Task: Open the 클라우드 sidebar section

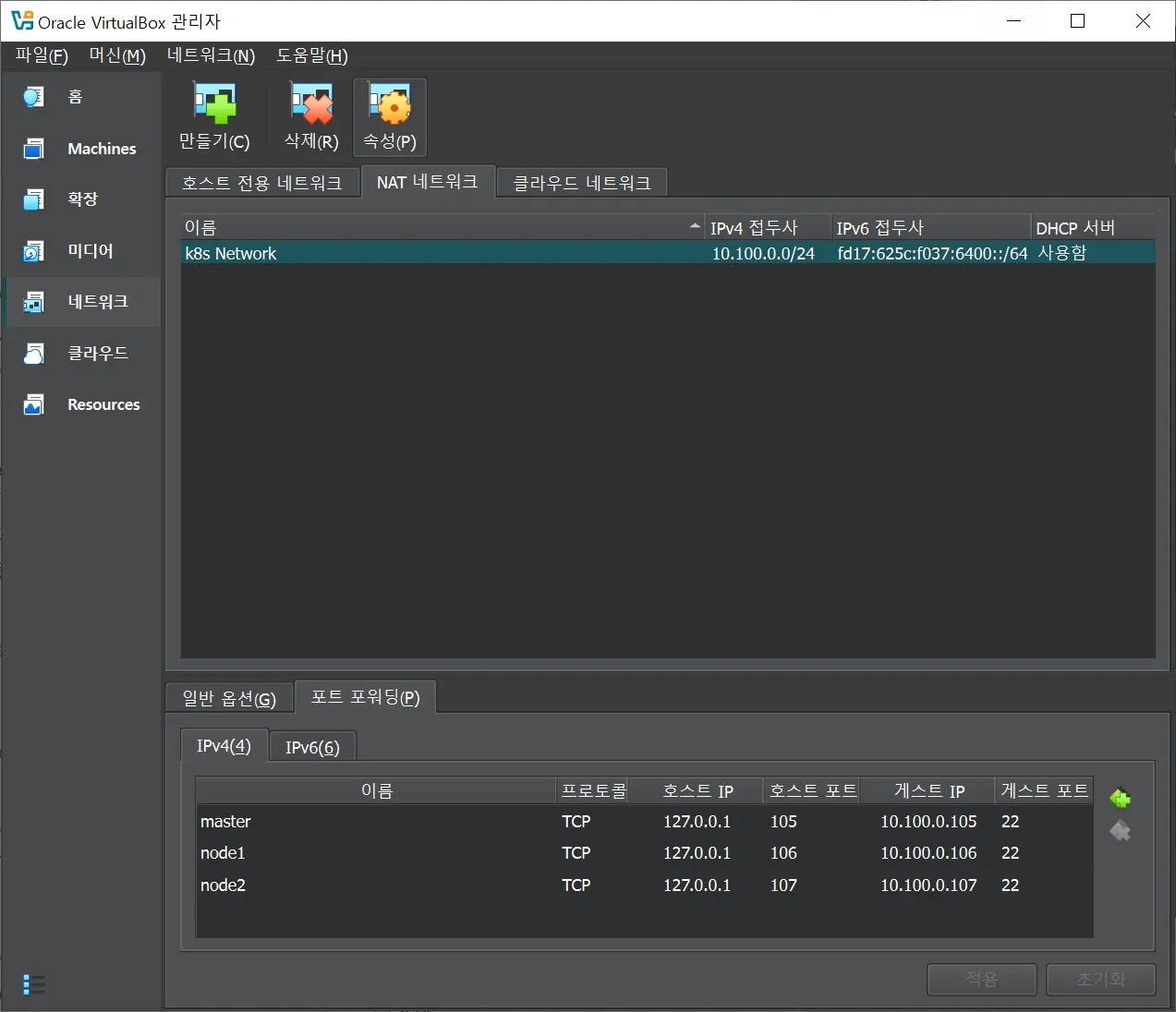Action: click(81, 354)
